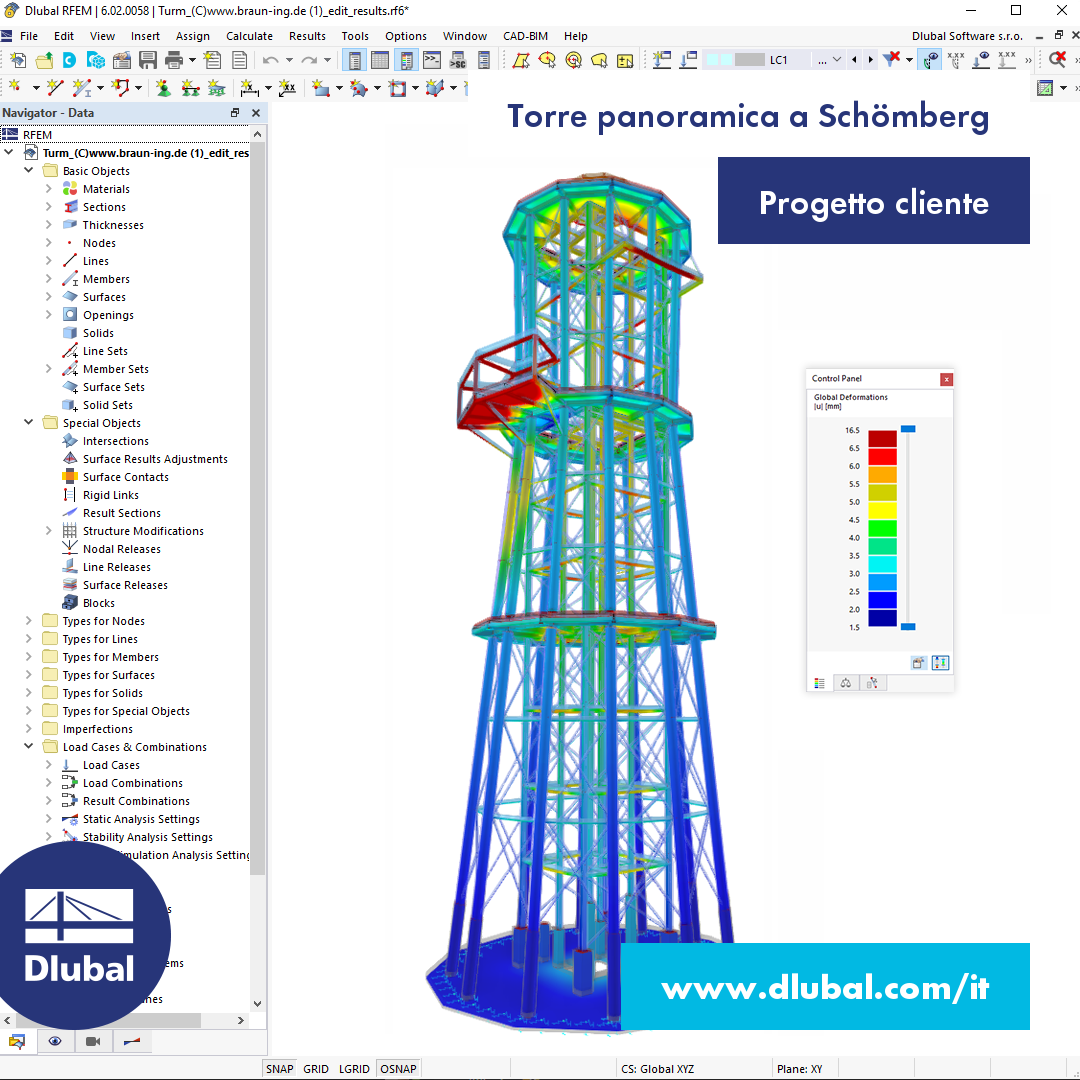Viewport: 1080px width, 1080px height.
Task: Open Control Panel filter tab icon
Action: click(872, 683)
